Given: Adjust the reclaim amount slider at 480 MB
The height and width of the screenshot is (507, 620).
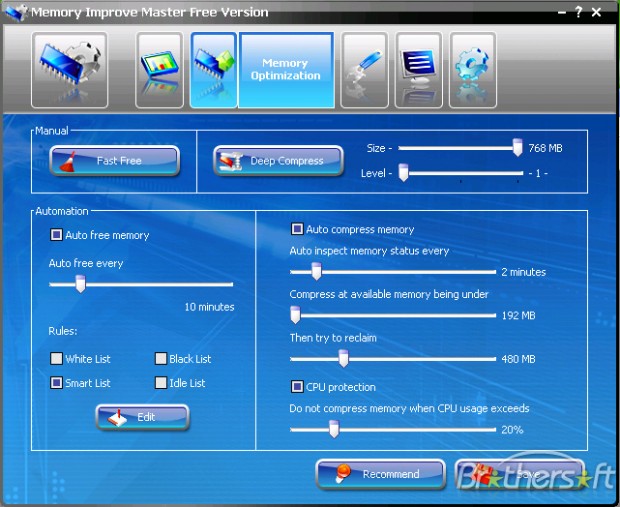Looking at the screenshot, I should (x=343, y=359).
